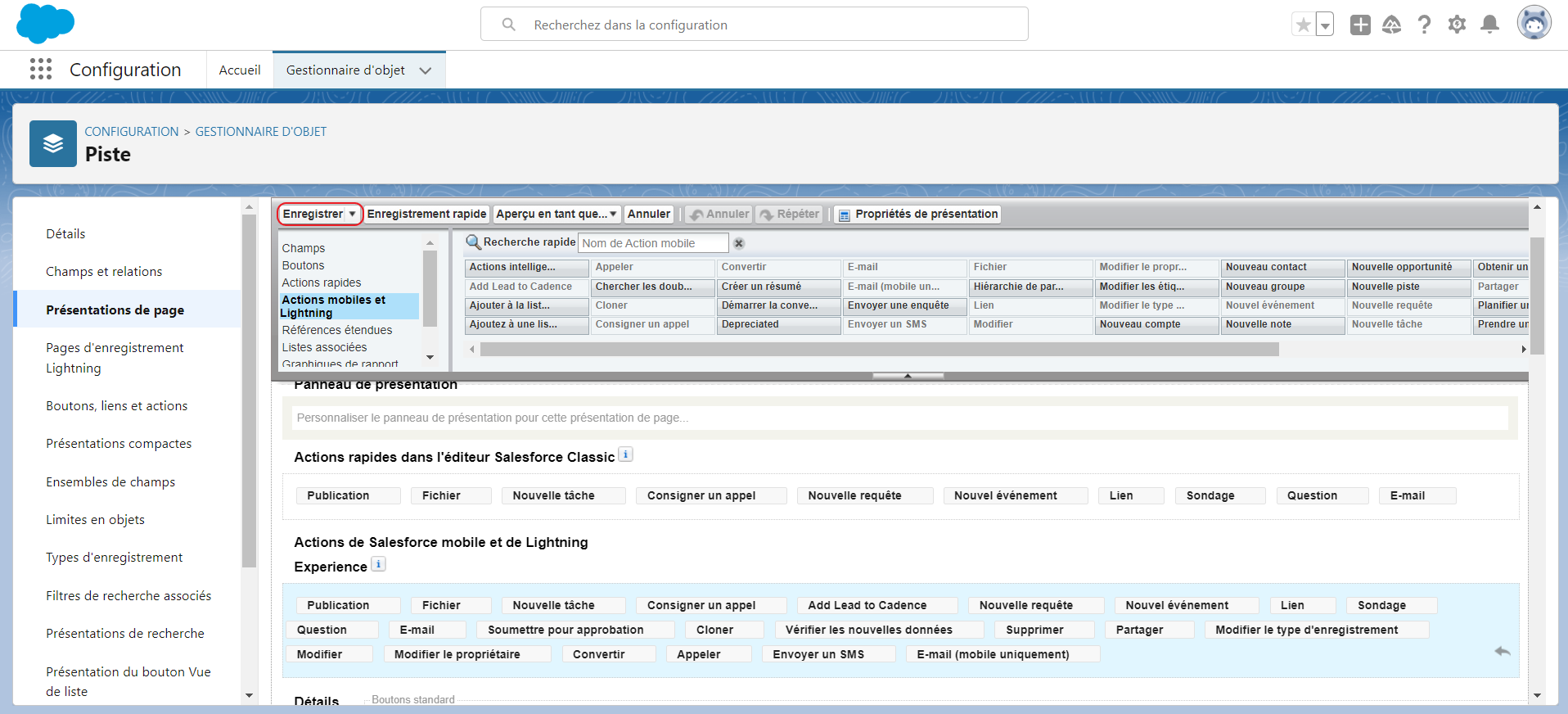Select 'Nouveau contact' palette item
Viewport: 1568px width, 714px height.
pos(1282,268)
